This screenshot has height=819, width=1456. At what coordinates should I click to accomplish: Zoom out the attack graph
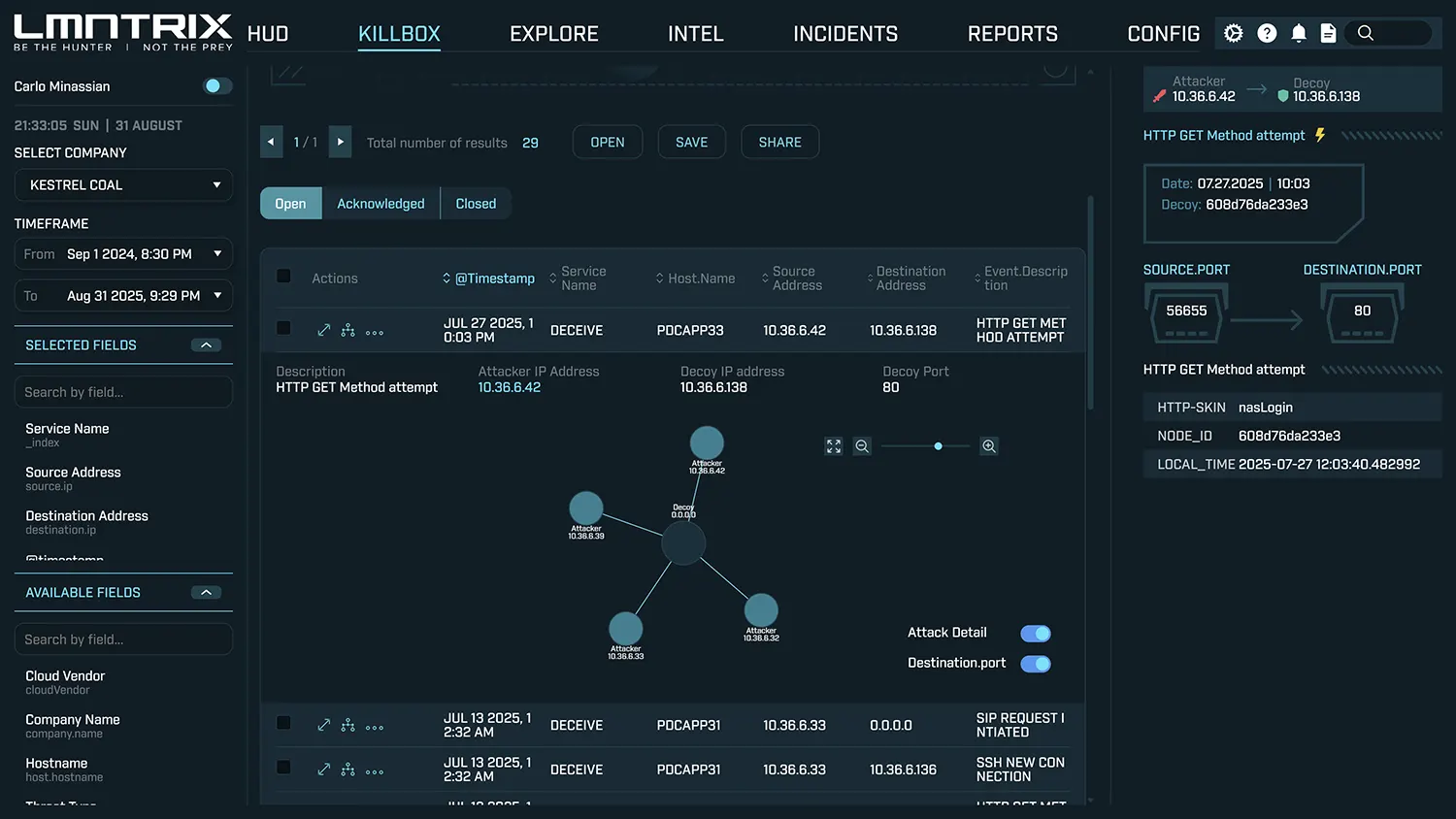point(862,446)
